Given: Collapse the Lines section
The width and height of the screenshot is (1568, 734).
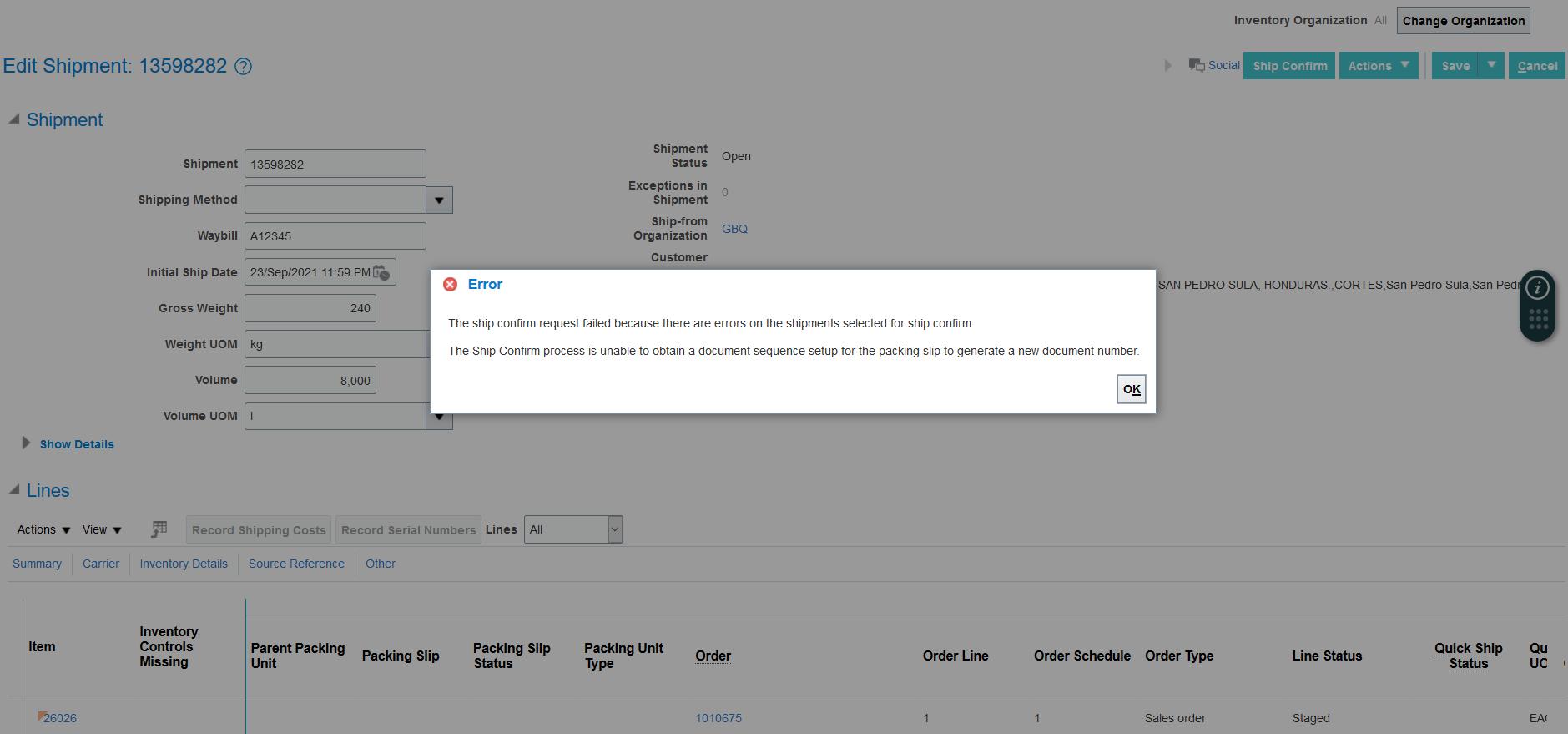Looking at the screenshot, I should (14, 490).
